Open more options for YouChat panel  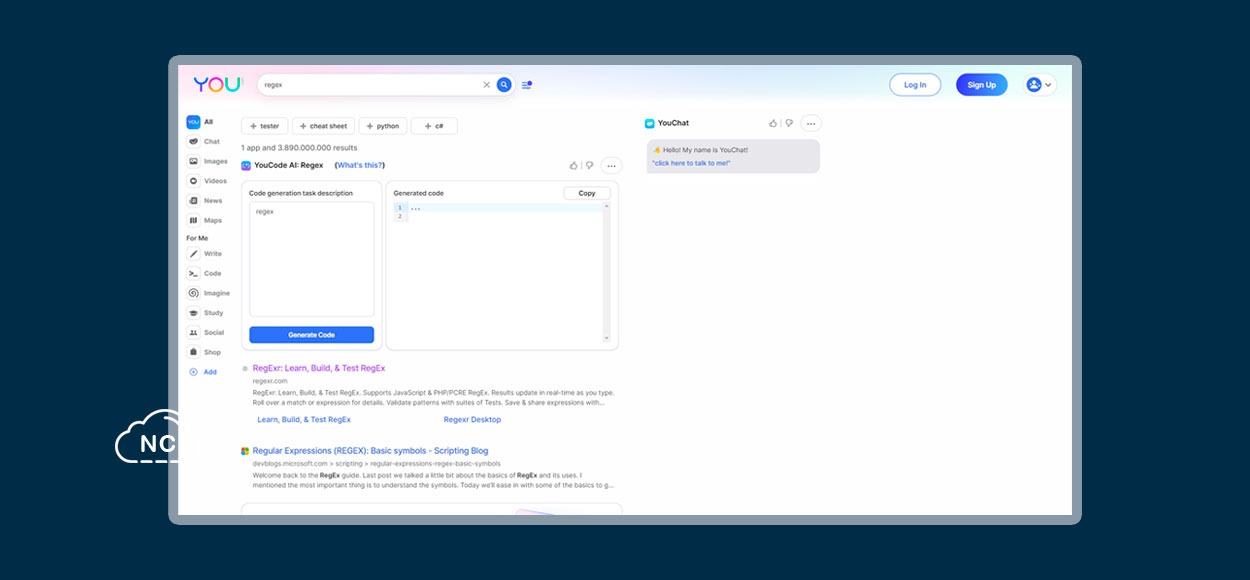(x=811, y=124)
